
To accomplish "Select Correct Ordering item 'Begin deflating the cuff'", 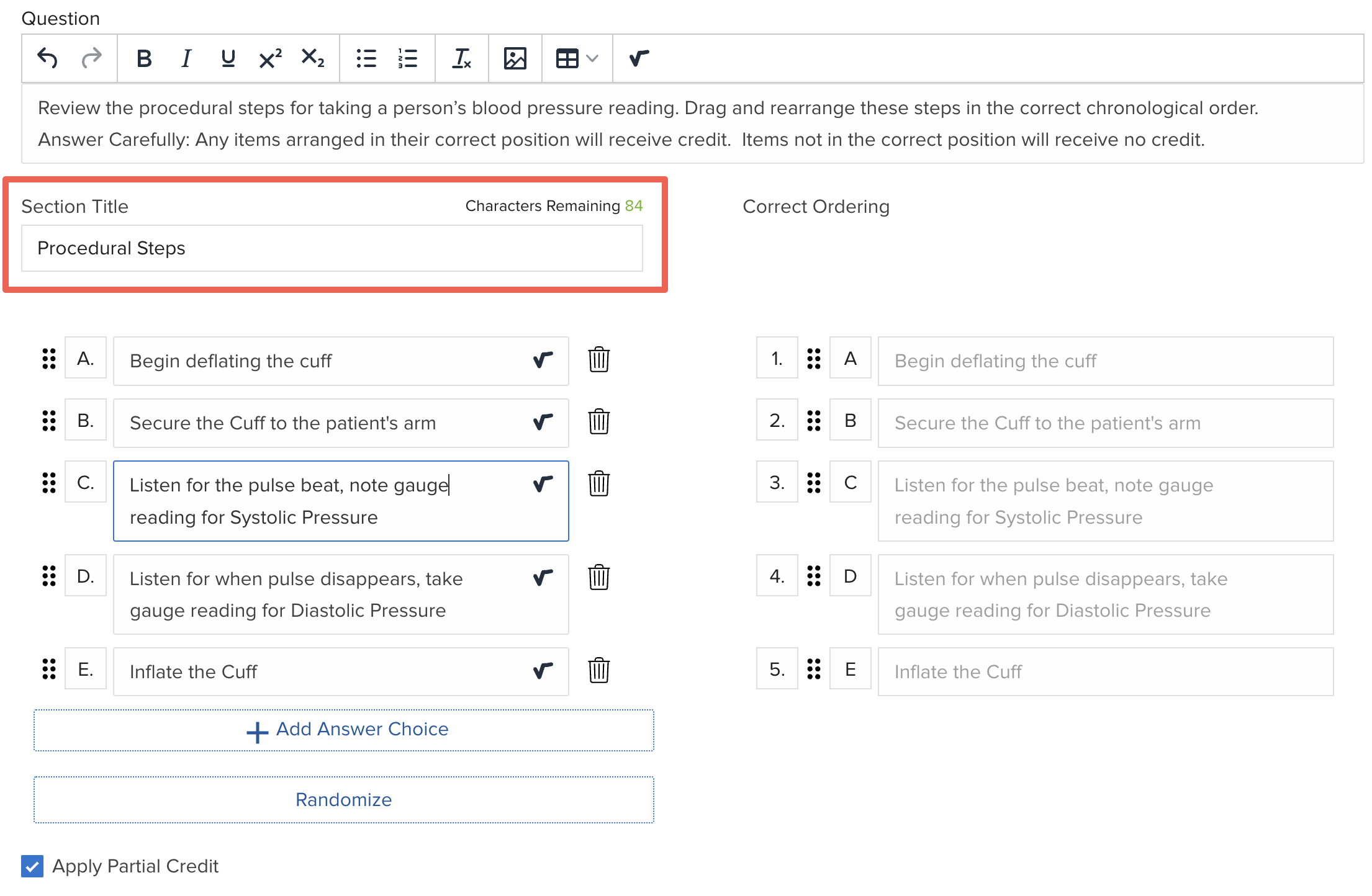I will tap(1106, 361).
